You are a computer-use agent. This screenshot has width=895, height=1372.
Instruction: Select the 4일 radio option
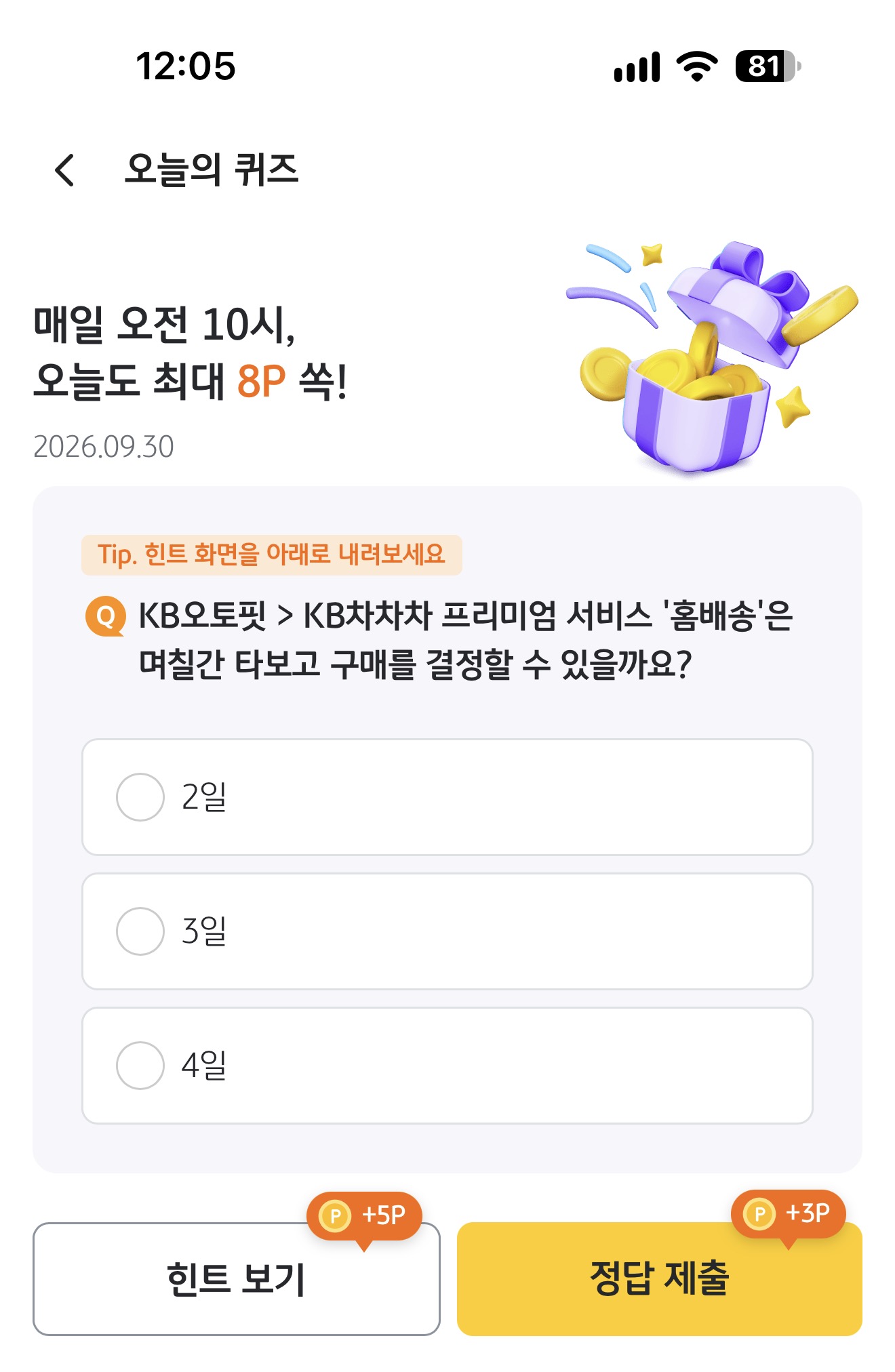[447, 1066]
